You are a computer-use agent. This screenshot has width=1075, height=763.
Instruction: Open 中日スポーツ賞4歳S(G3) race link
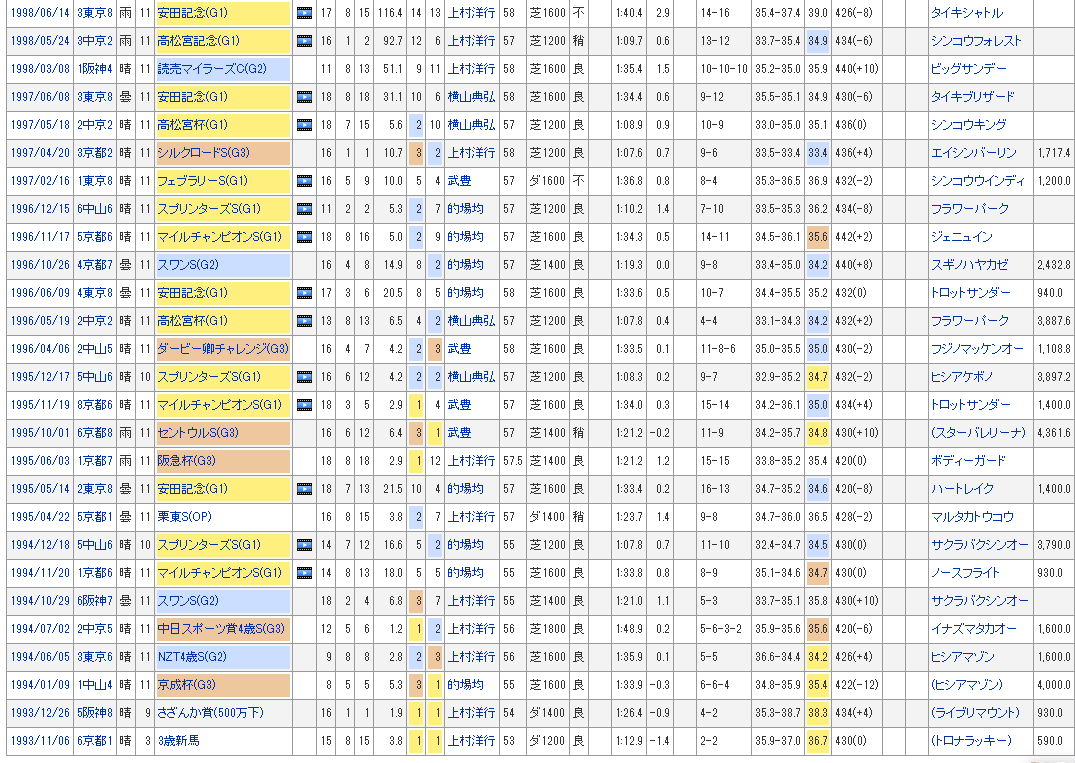pos(221,629)
